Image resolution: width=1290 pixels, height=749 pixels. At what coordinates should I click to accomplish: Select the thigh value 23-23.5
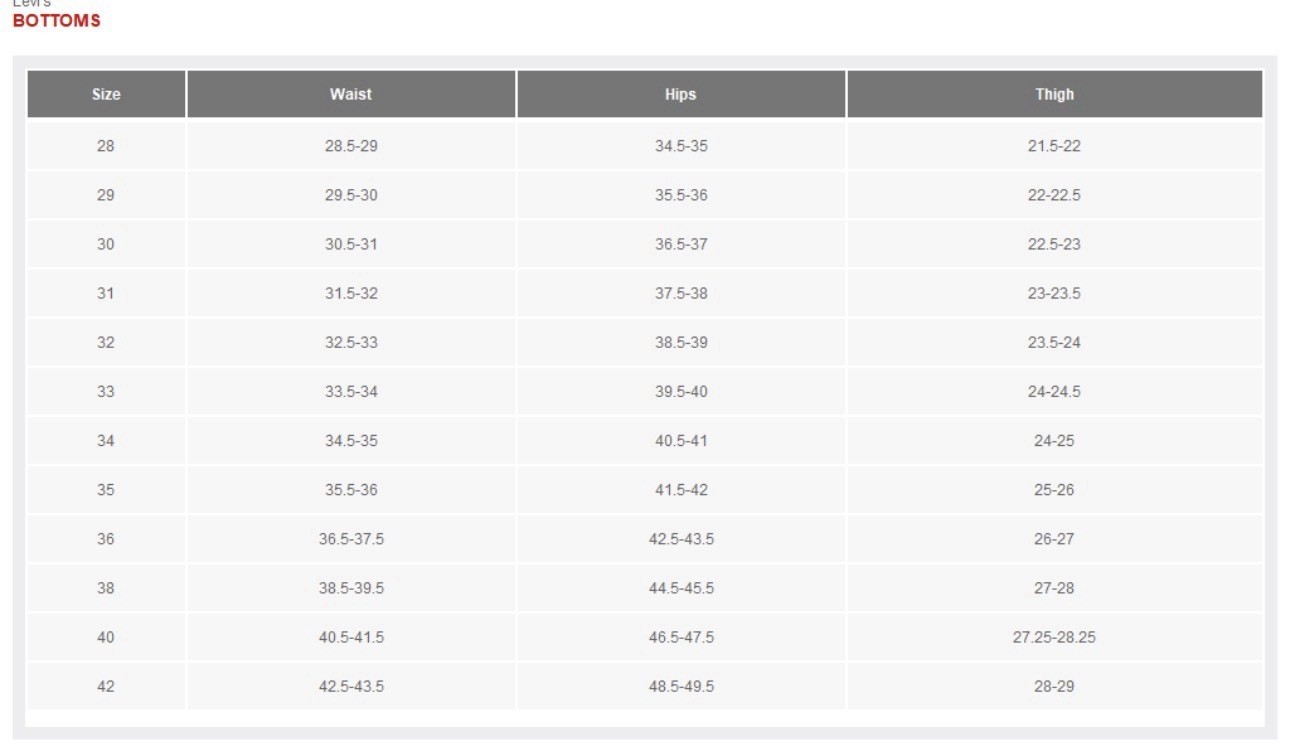[1054, 293]
